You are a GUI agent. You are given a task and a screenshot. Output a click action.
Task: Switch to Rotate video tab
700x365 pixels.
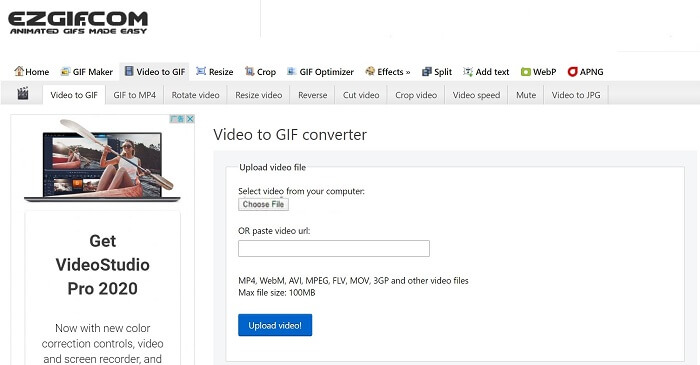click(x=196, y=95)
